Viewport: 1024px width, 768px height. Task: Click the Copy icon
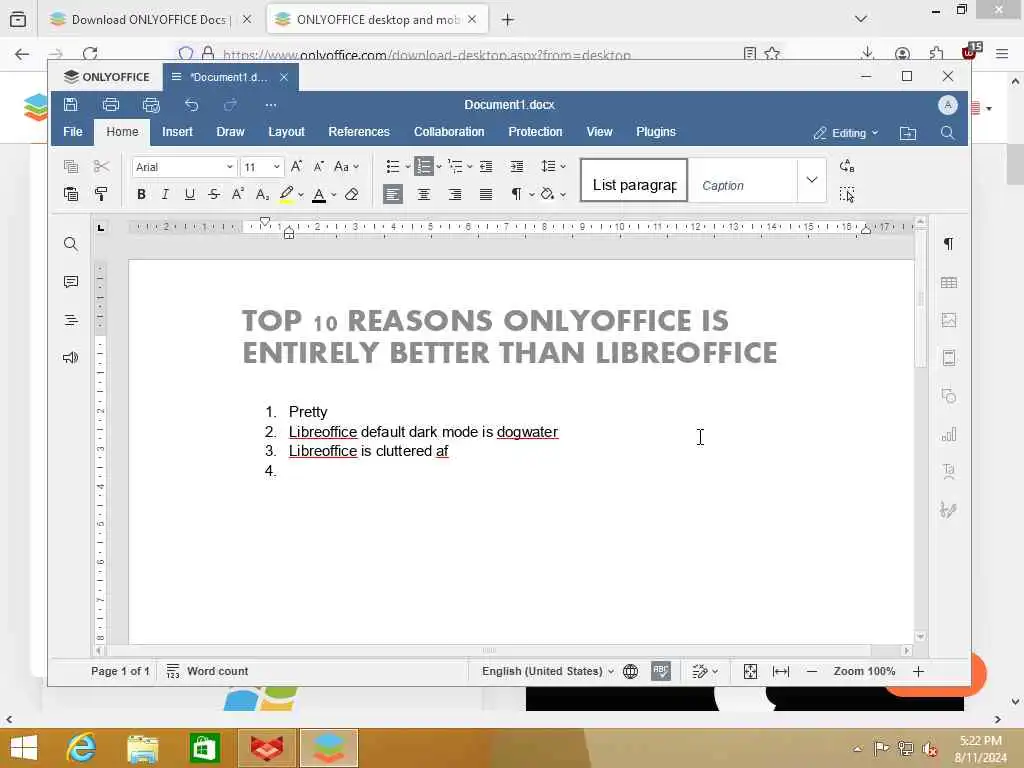pyautogui.click(x=71, y=167)
